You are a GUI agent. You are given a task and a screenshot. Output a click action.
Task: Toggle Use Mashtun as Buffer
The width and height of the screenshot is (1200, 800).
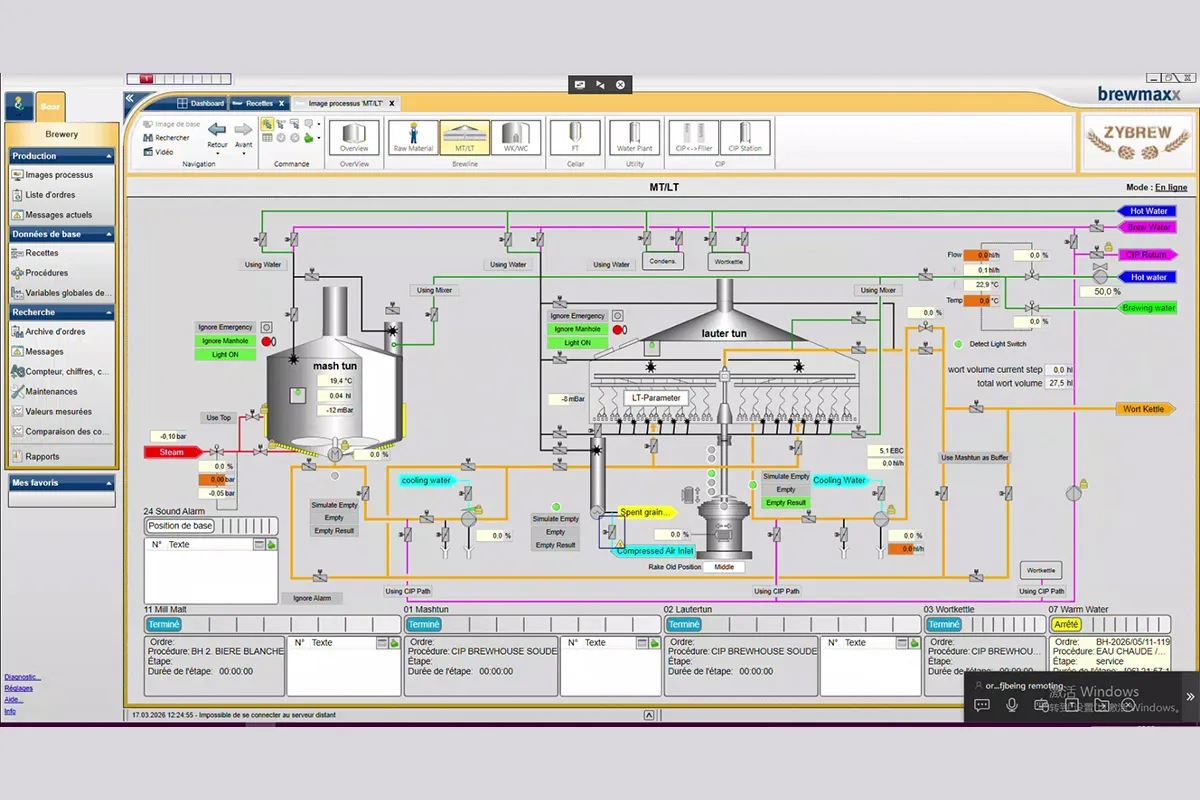(975, 458)
